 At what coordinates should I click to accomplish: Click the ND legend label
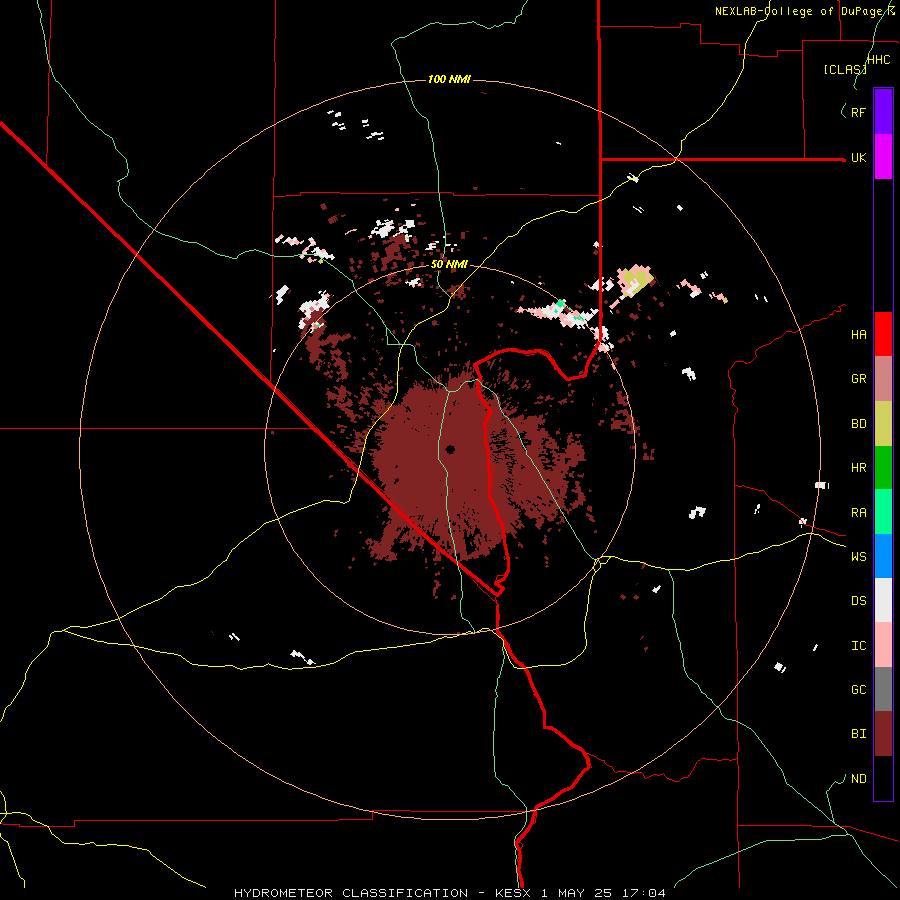click(858, 779)
